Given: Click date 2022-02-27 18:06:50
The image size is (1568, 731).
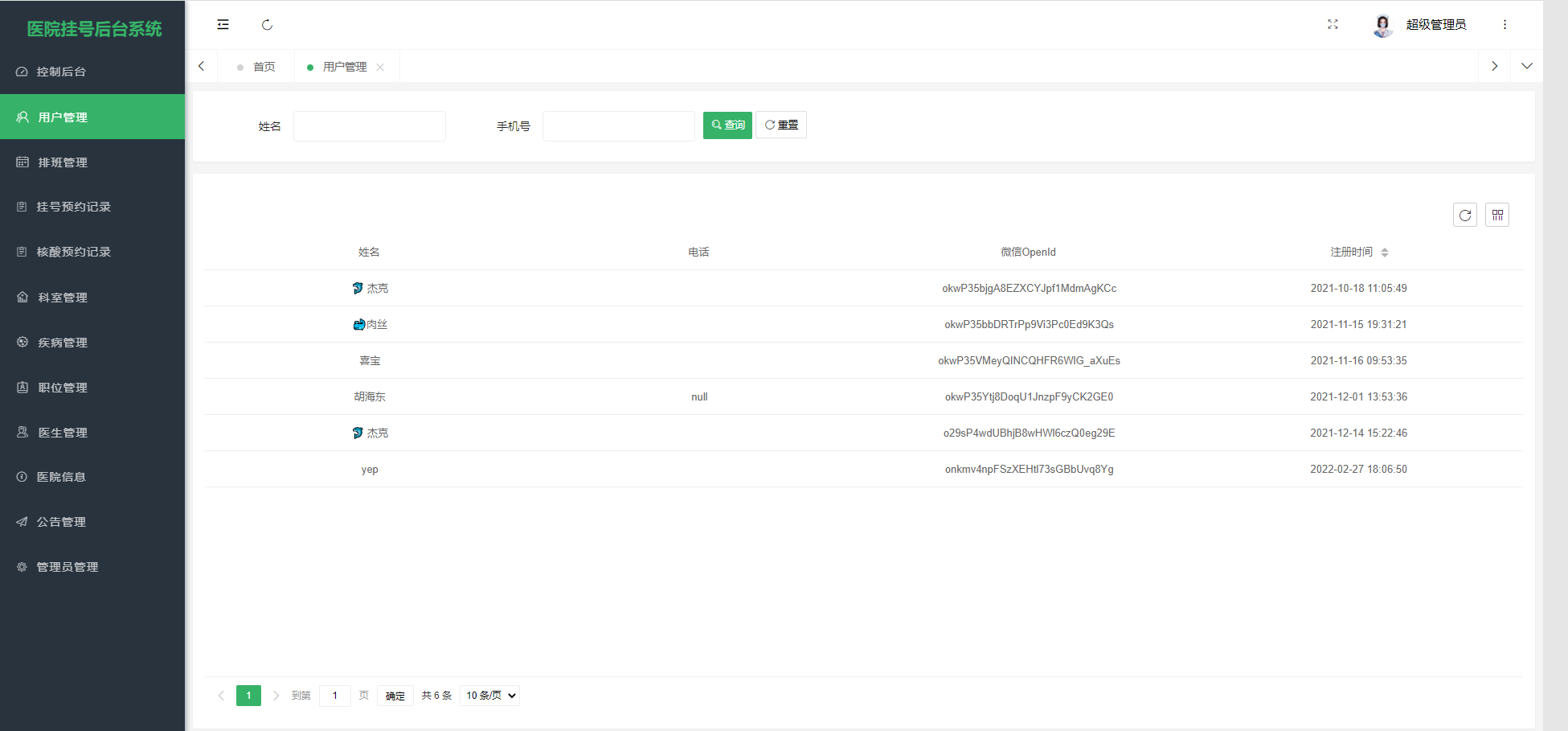Looking at the screenshot, I should pyautogui.click(x=1358, y=469).
